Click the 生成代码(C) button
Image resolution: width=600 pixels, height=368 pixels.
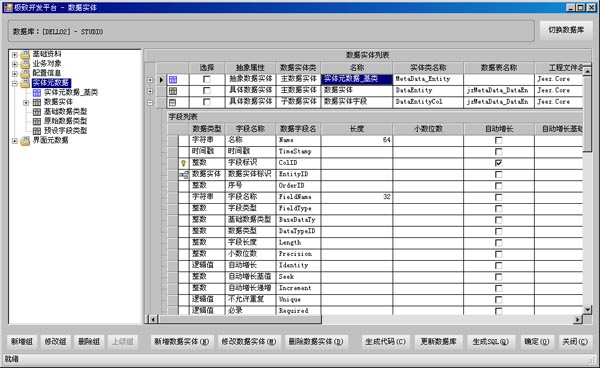[385, 341]
